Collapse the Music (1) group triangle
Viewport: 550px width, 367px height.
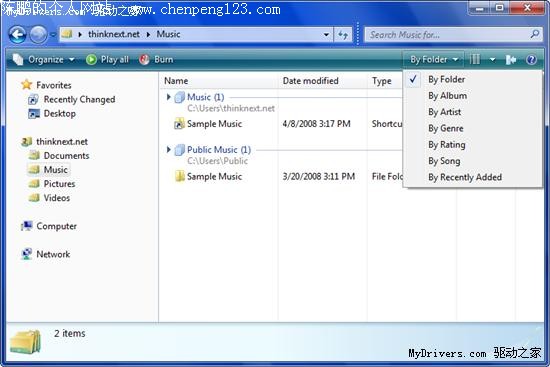pos(169,97)
